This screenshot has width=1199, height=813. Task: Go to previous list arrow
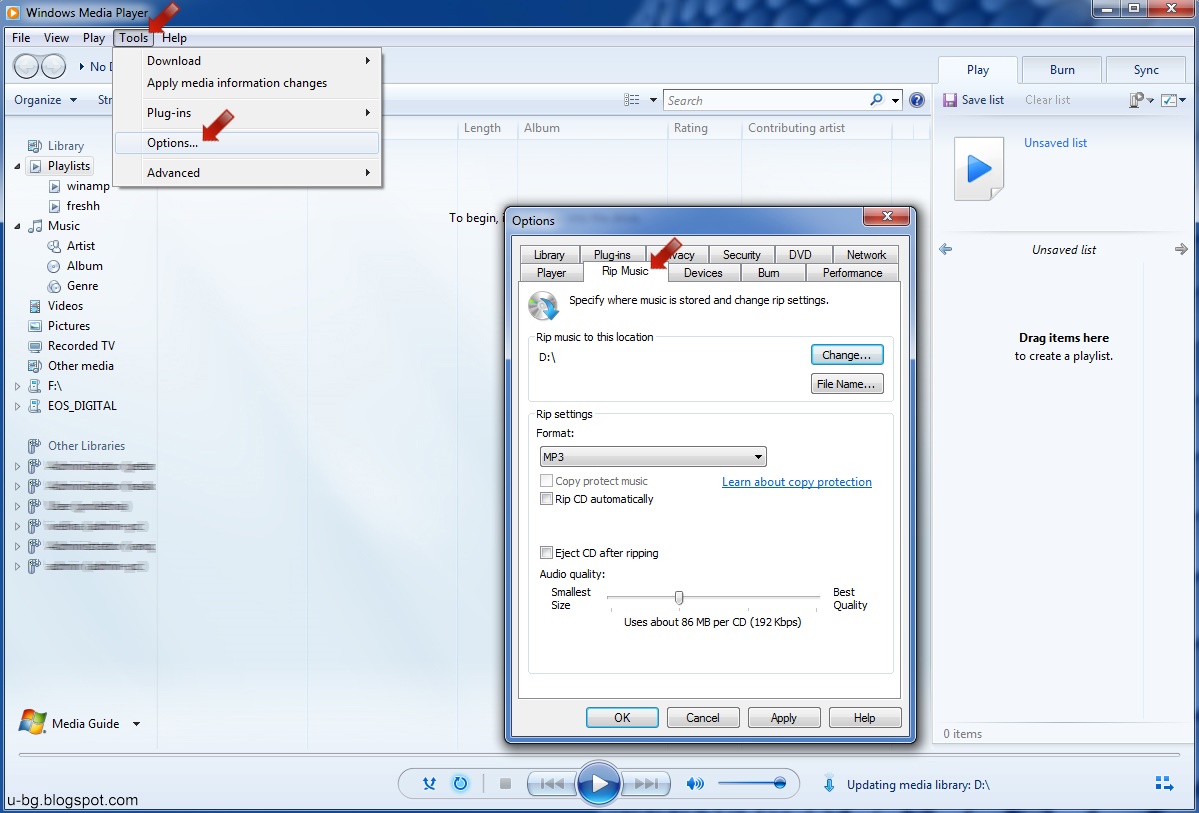tap(946, 249)
